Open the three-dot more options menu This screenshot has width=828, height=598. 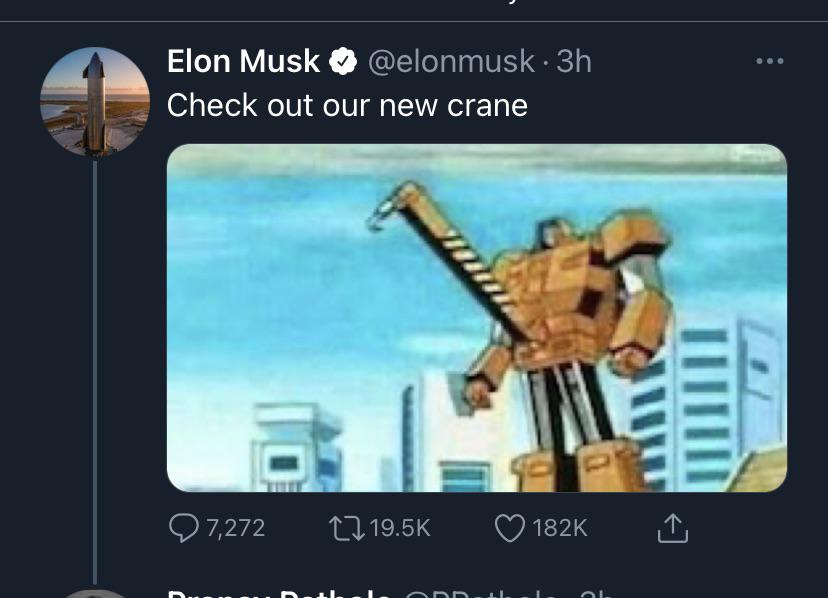point(769,62)
